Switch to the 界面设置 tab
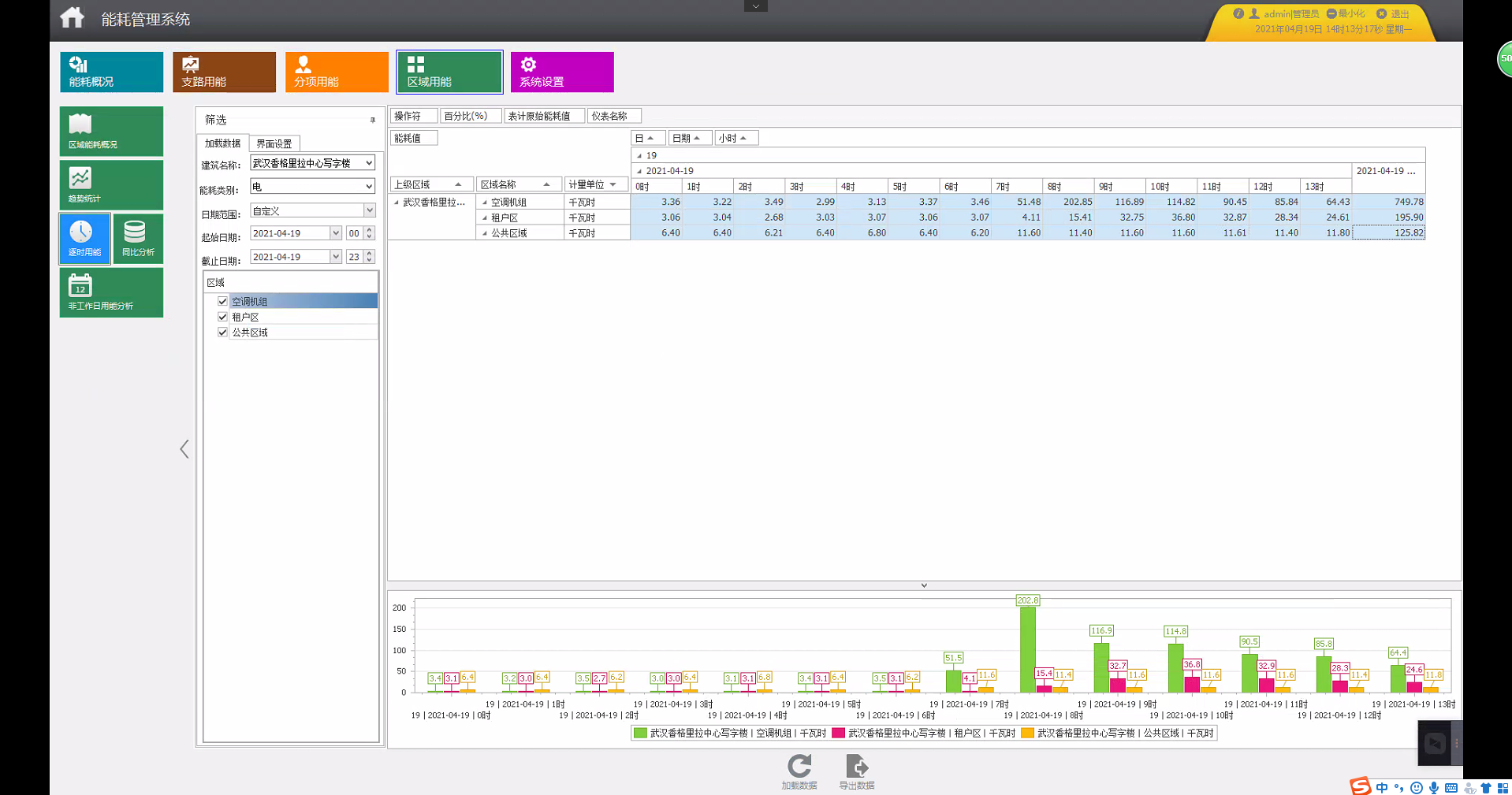1512x795 pixels. 274,144
